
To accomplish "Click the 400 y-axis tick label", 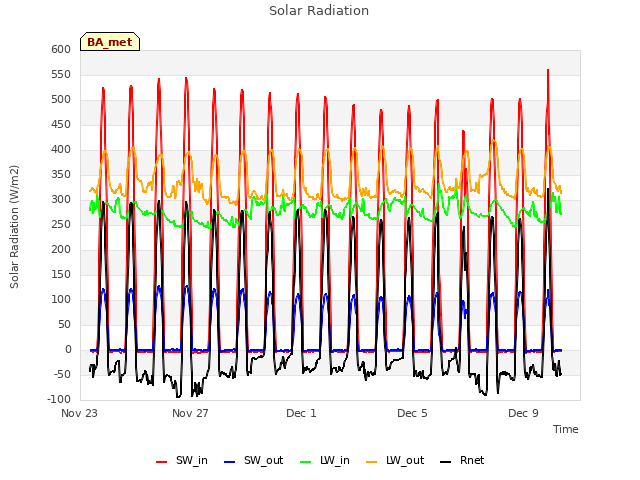I will pos(61,149).
